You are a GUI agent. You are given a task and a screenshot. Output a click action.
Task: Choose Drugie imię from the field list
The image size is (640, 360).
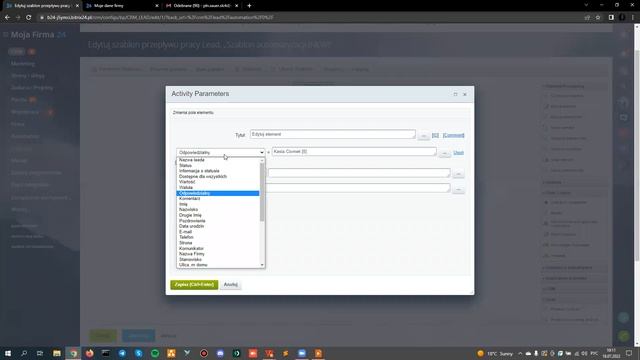click(x=218, y=215)
